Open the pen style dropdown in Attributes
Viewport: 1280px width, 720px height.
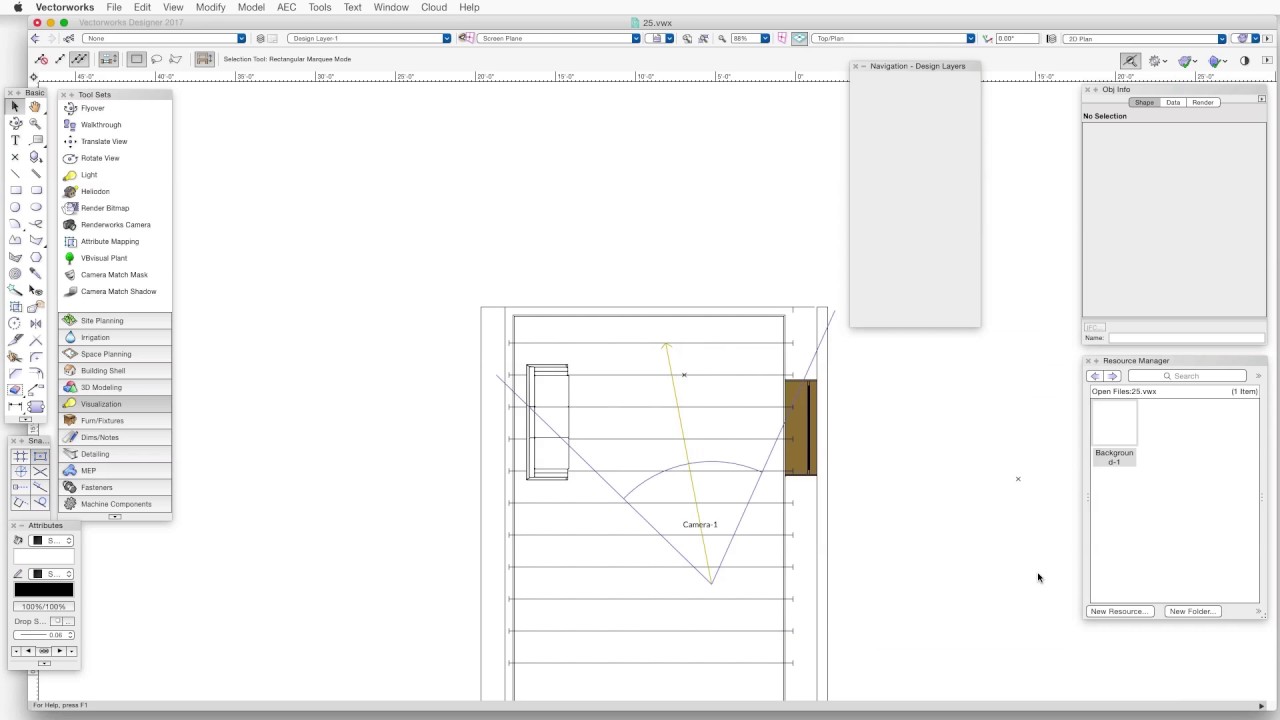[x=53, y=574]
